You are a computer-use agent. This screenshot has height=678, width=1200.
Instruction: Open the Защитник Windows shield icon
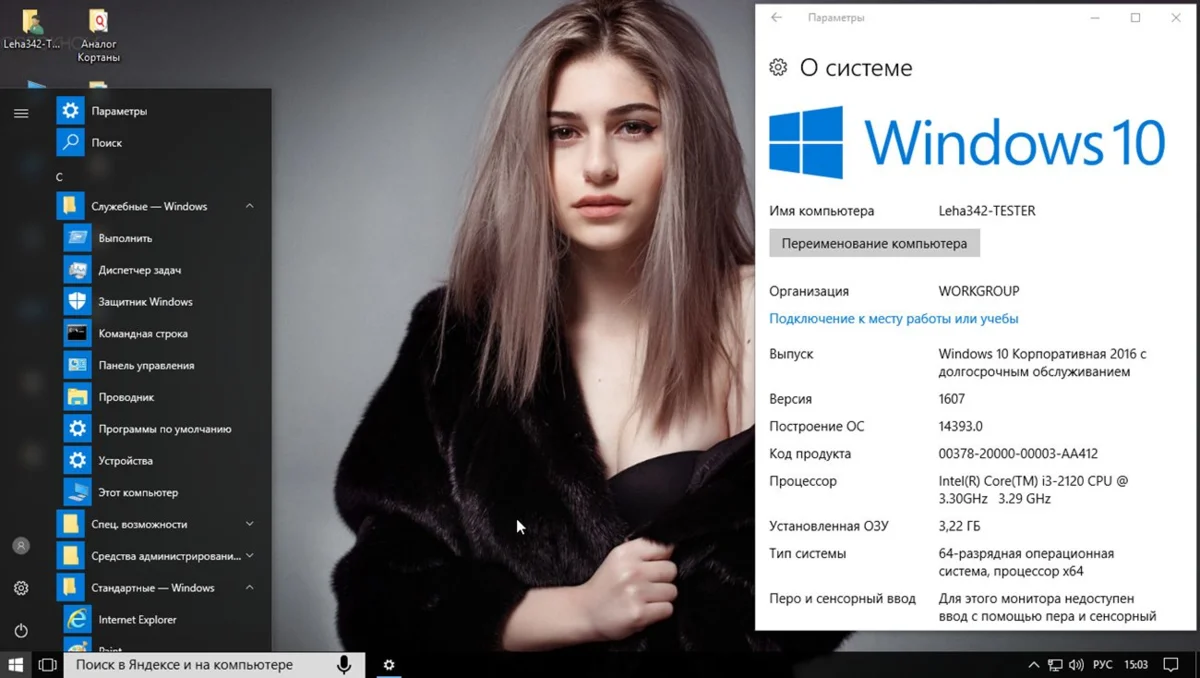click(78, 302)
